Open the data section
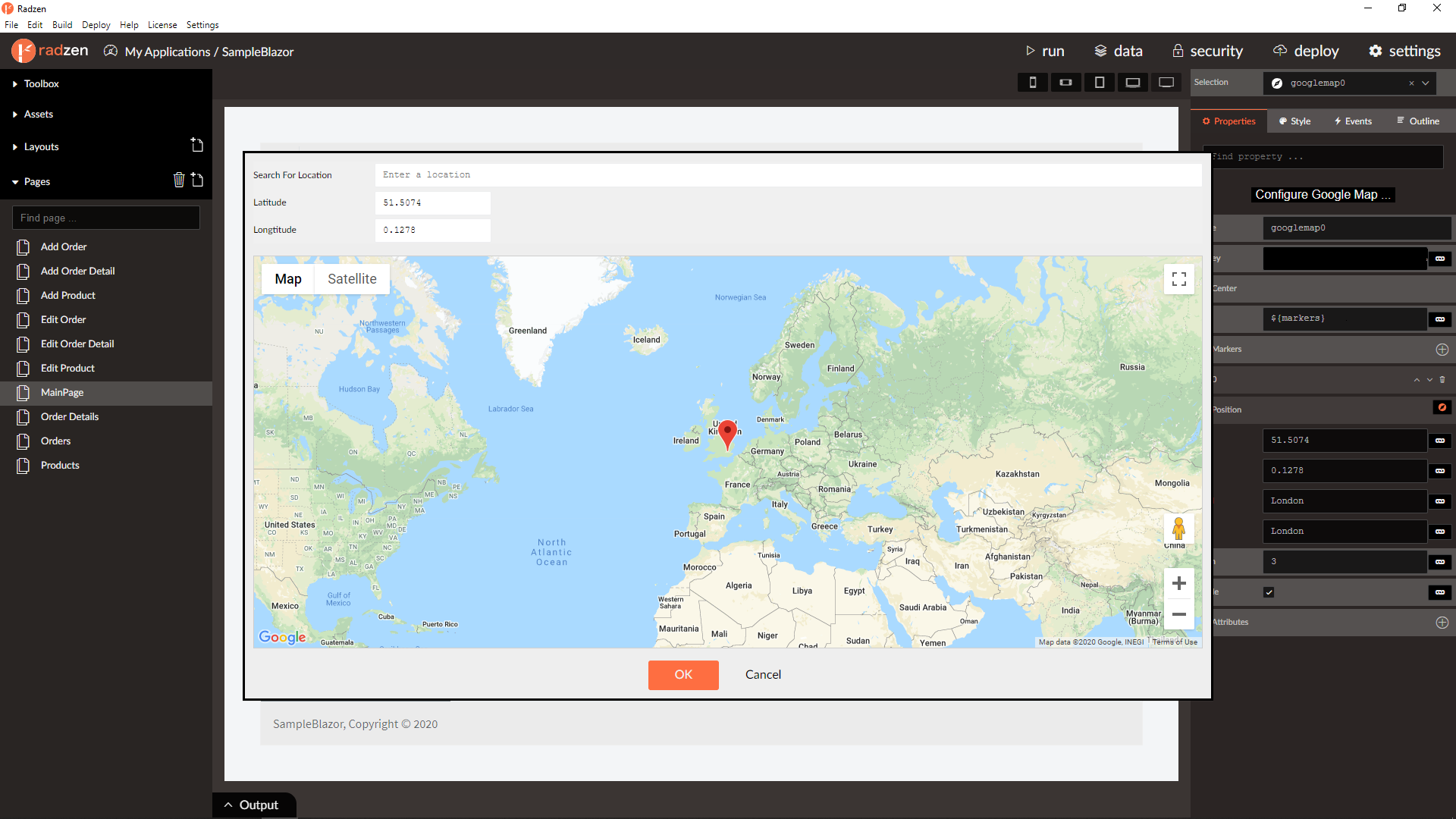 [1119, 51]
